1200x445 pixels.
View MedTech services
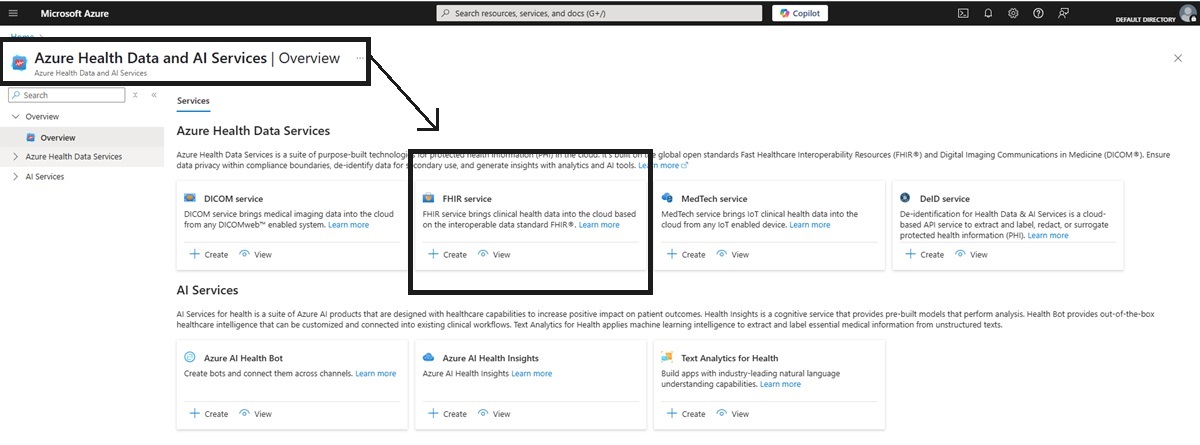tap(733, 255)
